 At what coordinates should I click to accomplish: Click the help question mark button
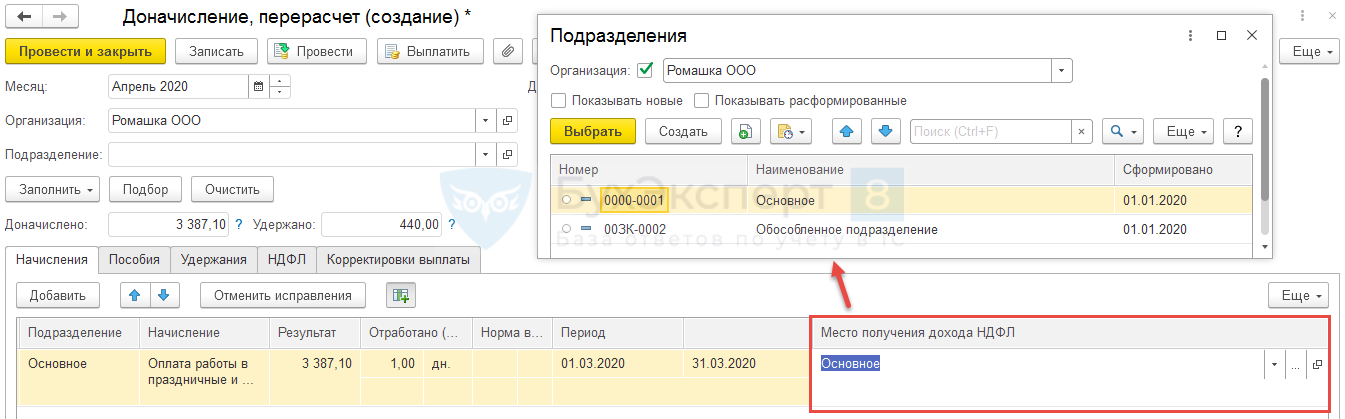coord(1238,132)
